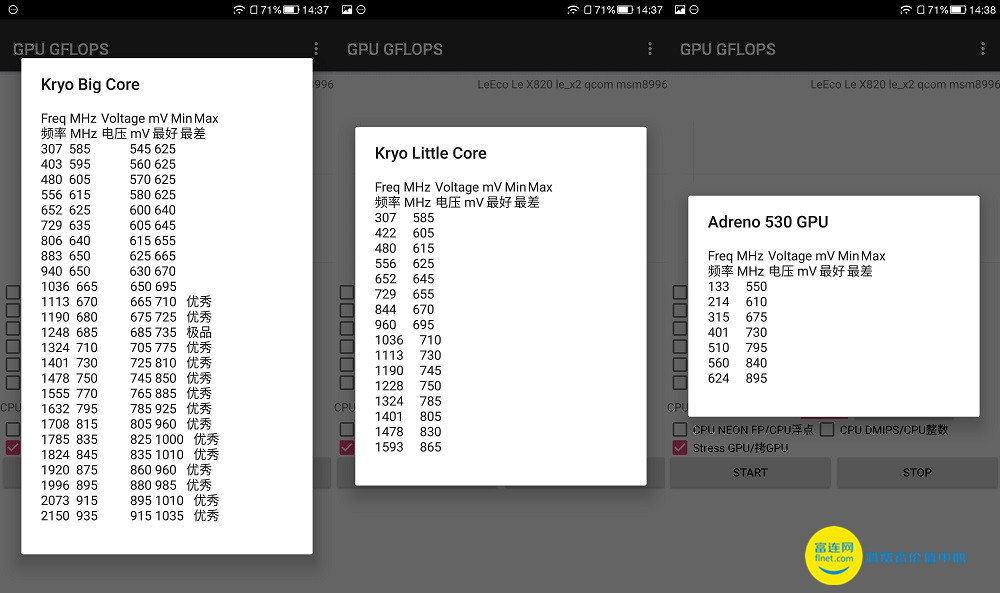Open overflow menu above Kryo Big Core screen
This screenshot has width=1000, height=593.
[316, 49]
